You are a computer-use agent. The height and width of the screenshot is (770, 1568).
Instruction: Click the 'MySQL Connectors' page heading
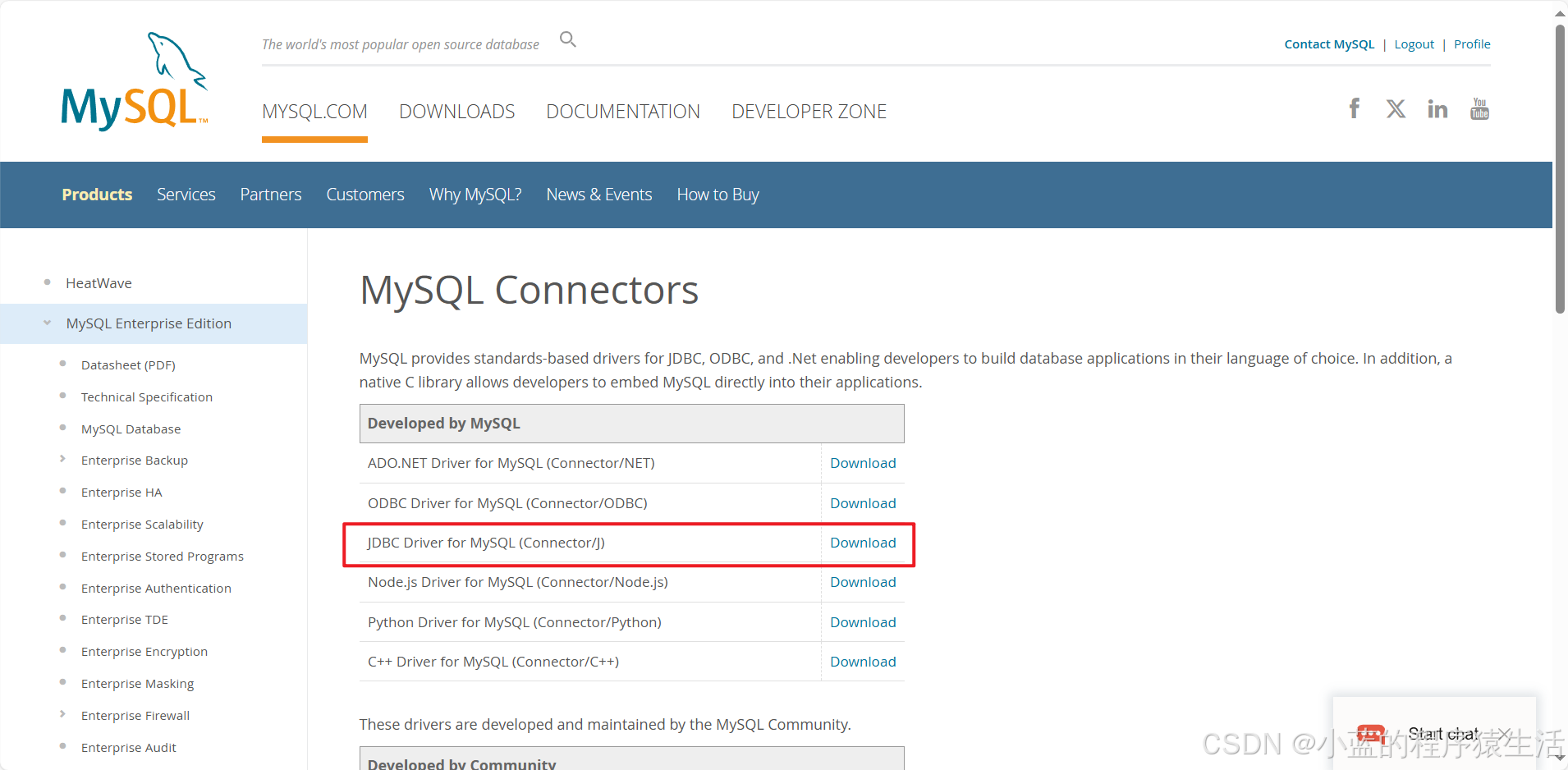point(529,290)
